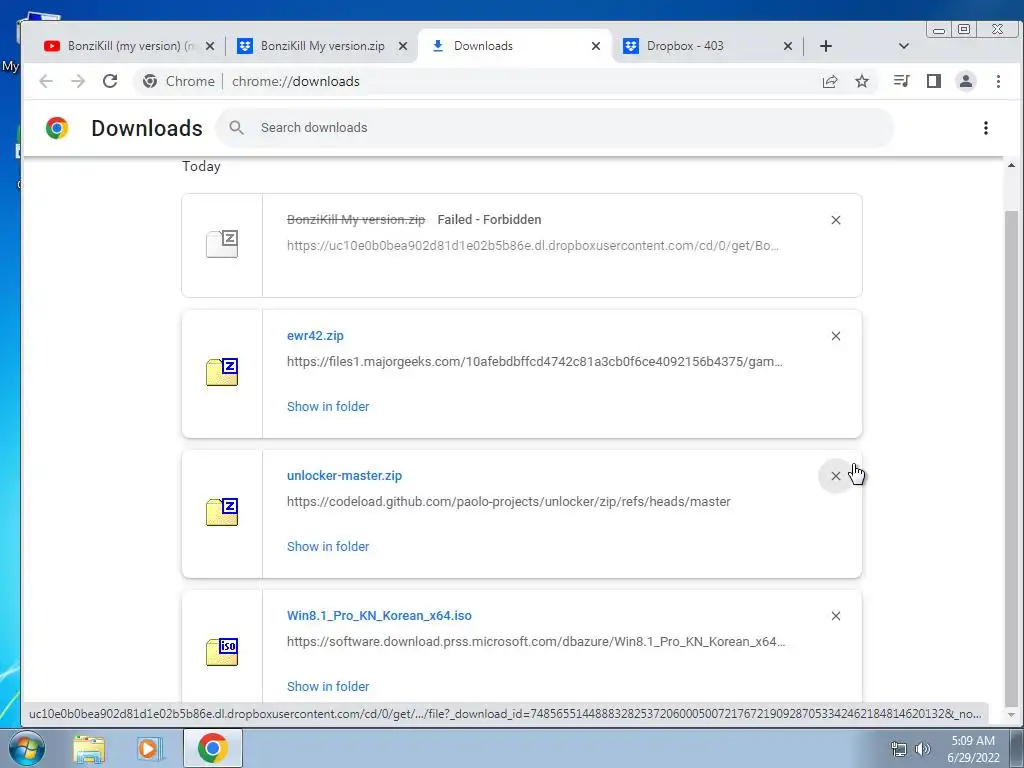Image resolution: width=1024 pixels, height=768 pixels.
Task: Reload the downloads page
Action: coord(110,81)
